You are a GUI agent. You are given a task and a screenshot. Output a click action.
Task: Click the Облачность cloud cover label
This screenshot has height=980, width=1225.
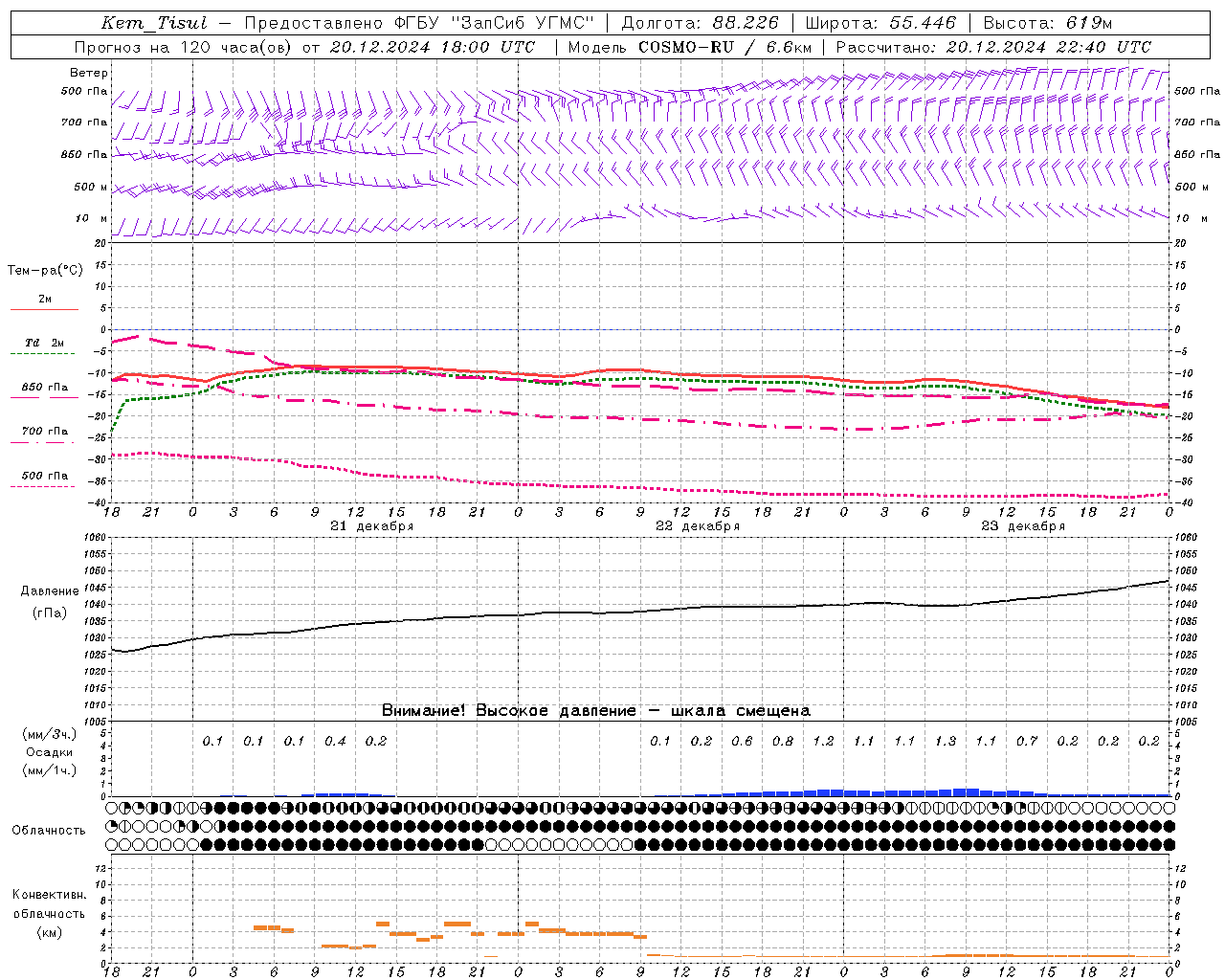[x=49, y=830]
